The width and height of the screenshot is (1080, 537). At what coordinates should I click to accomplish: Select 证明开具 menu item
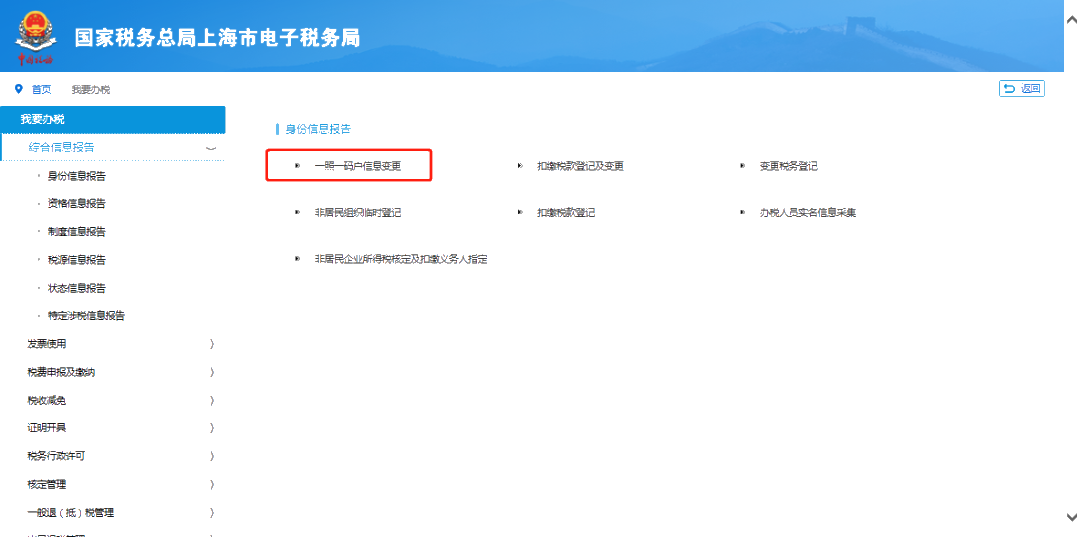coord(47,428)
